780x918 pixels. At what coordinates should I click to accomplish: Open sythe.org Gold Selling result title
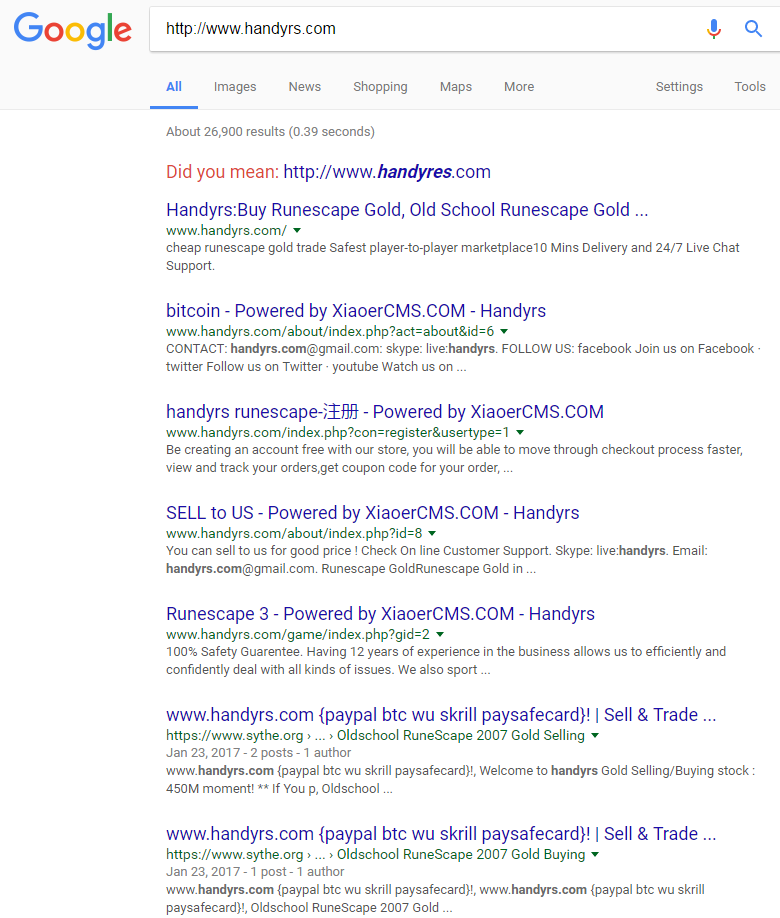point(441,715)
